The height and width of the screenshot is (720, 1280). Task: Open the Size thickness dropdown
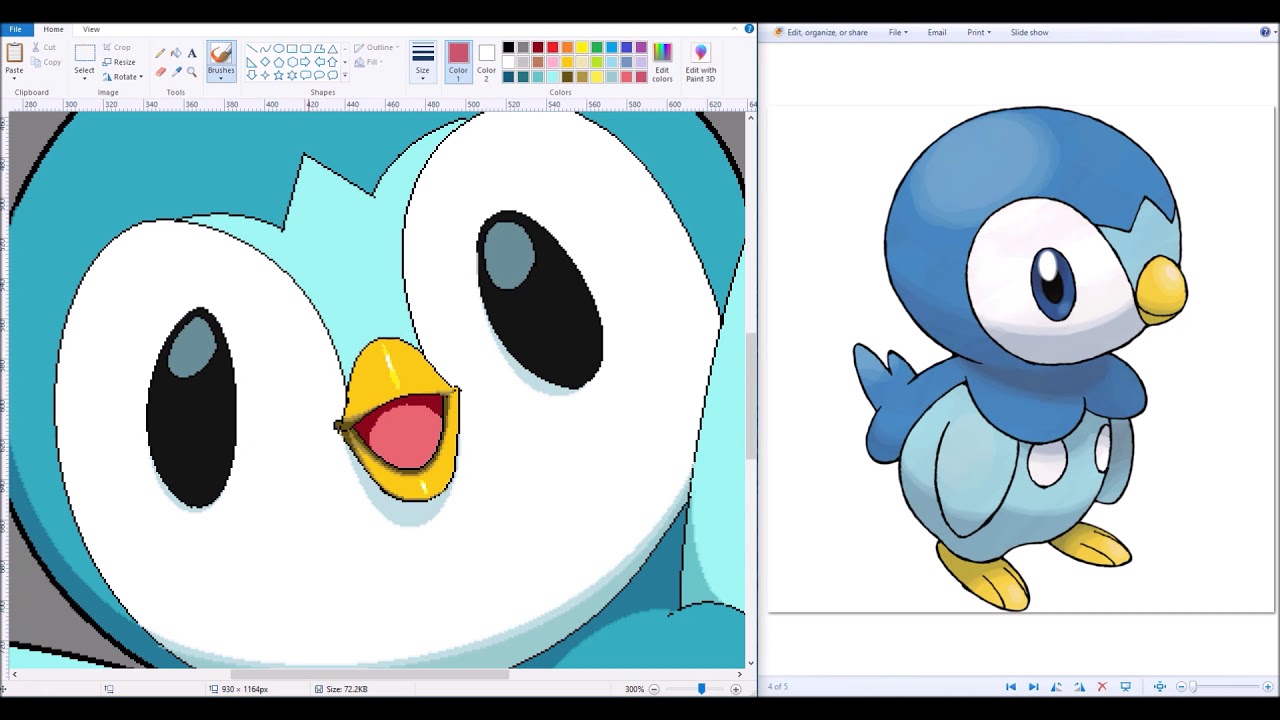(422, 61)
